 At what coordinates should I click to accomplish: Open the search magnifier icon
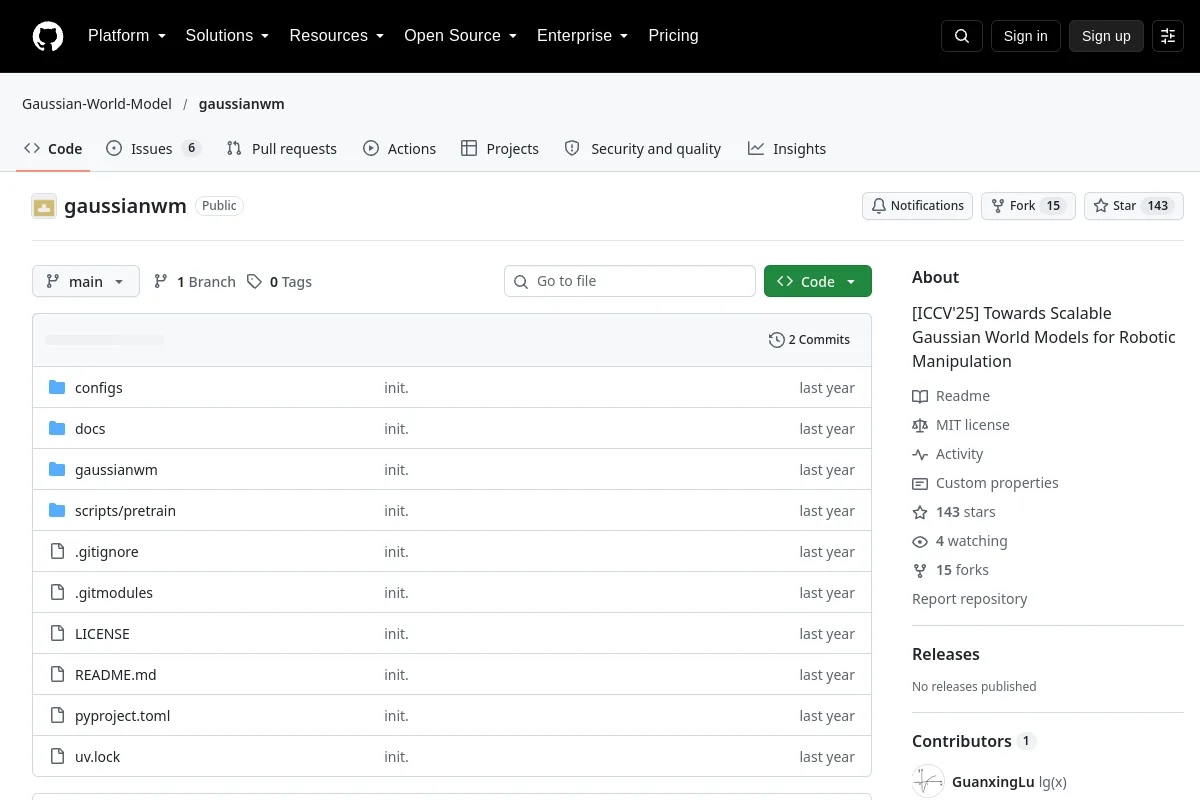pyautogui.click(x=962, y=36)
